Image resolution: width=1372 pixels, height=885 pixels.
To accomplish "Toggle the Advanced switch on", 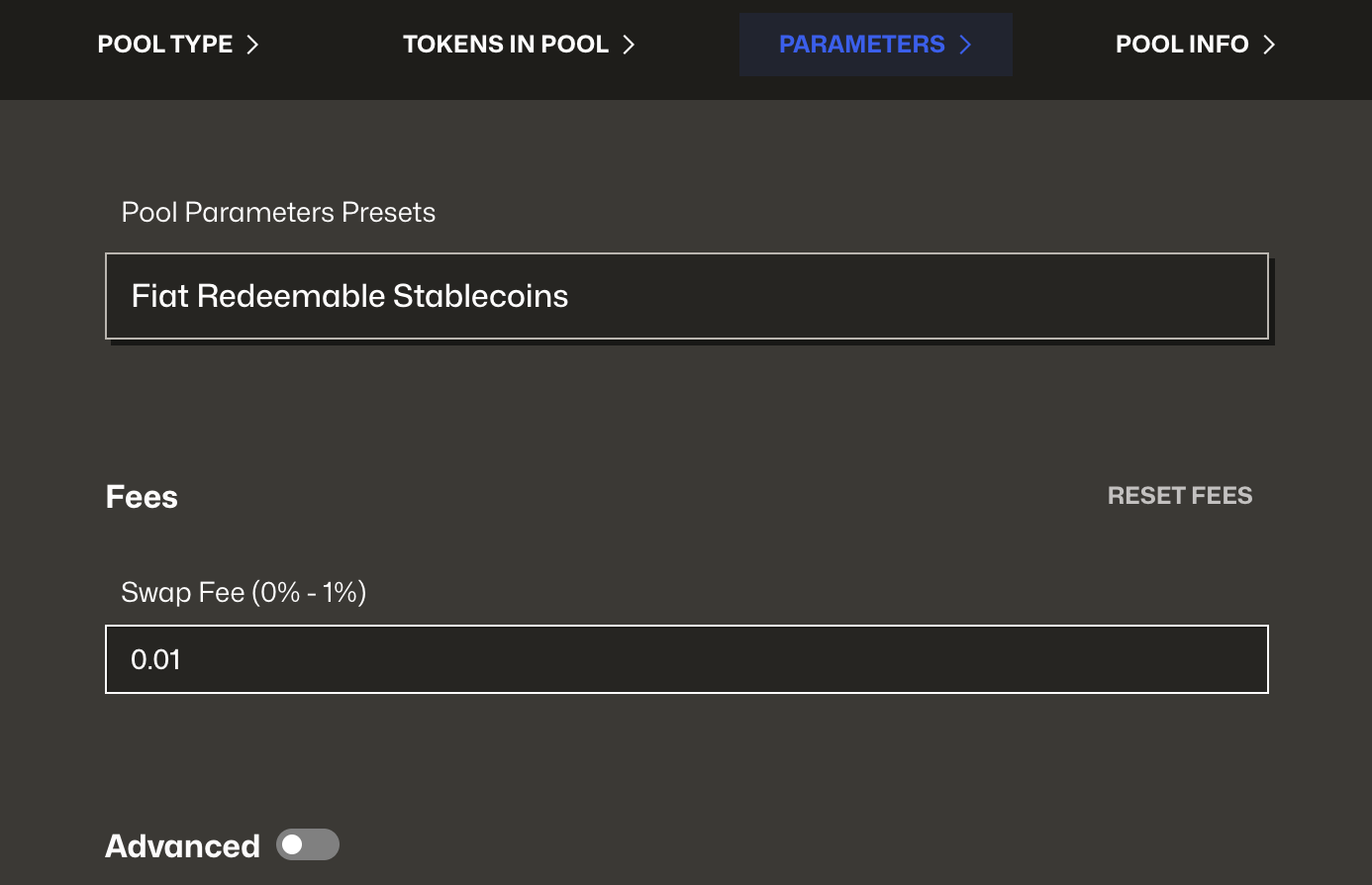I will 308,844.
